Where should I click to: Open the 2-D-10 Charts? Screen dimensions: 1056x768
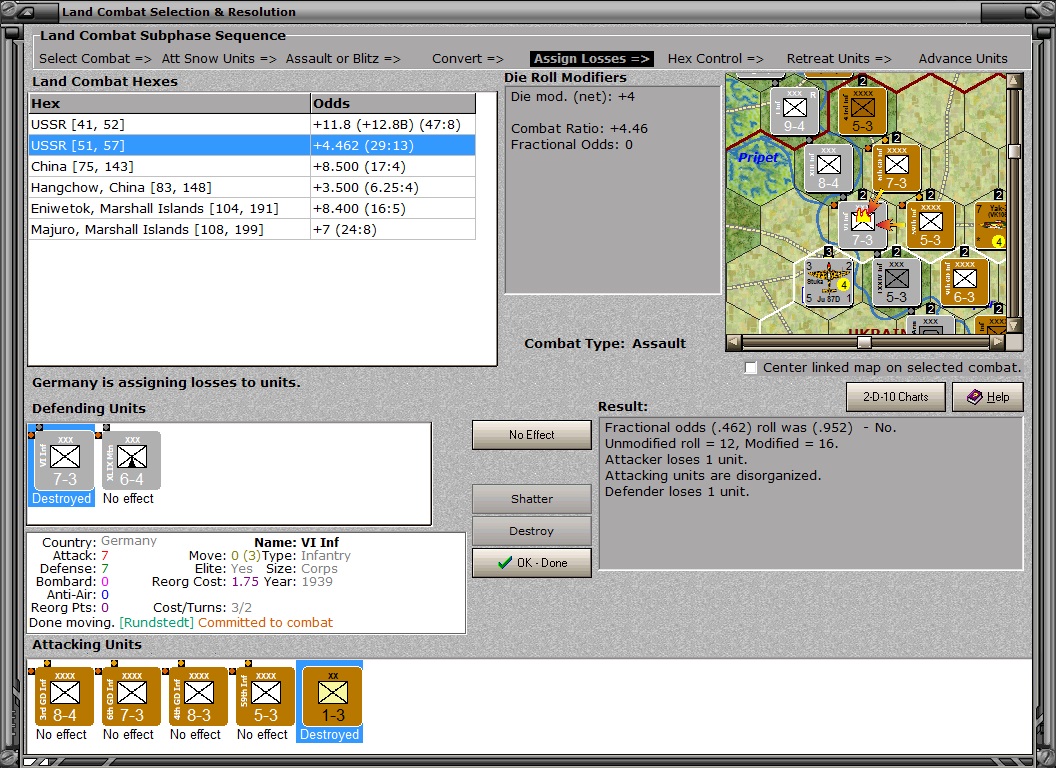point(896,397)
